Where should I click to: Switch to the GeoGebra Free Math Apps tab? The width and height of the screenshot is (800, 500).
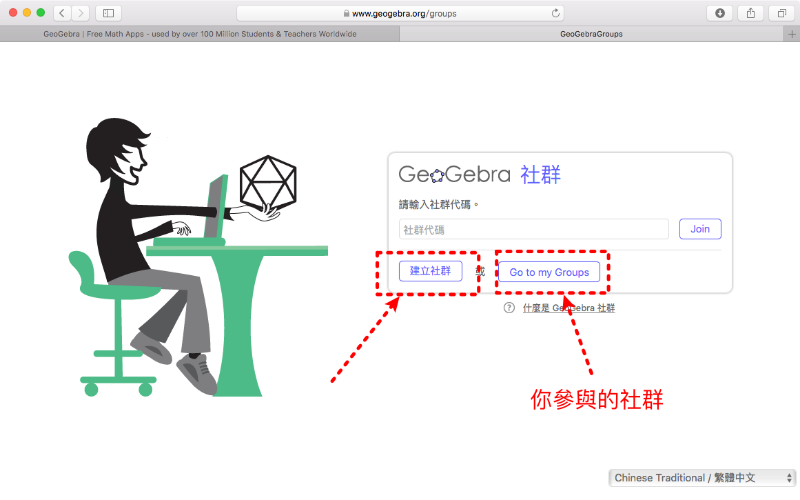[199, 34]
